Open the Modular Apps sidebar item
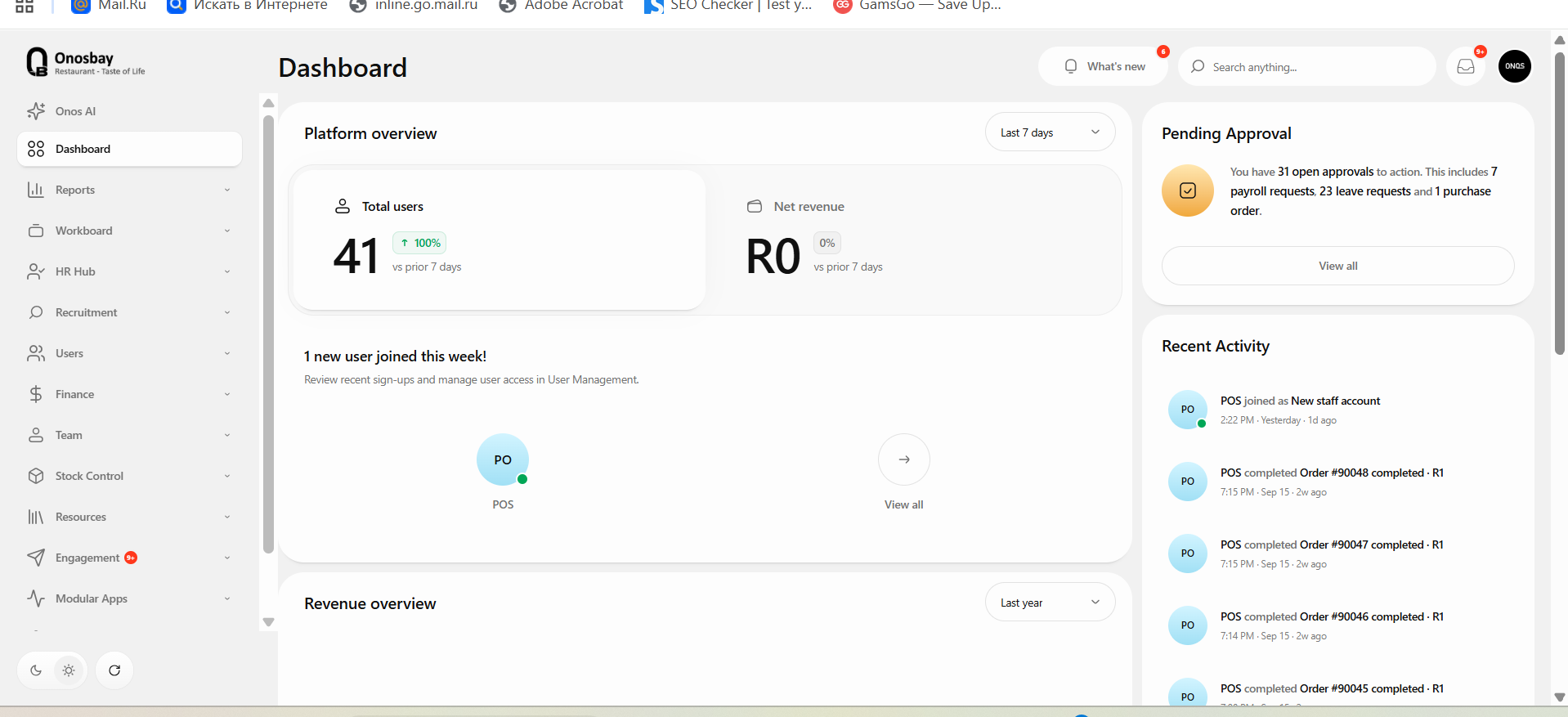 (x=129, y=598)
